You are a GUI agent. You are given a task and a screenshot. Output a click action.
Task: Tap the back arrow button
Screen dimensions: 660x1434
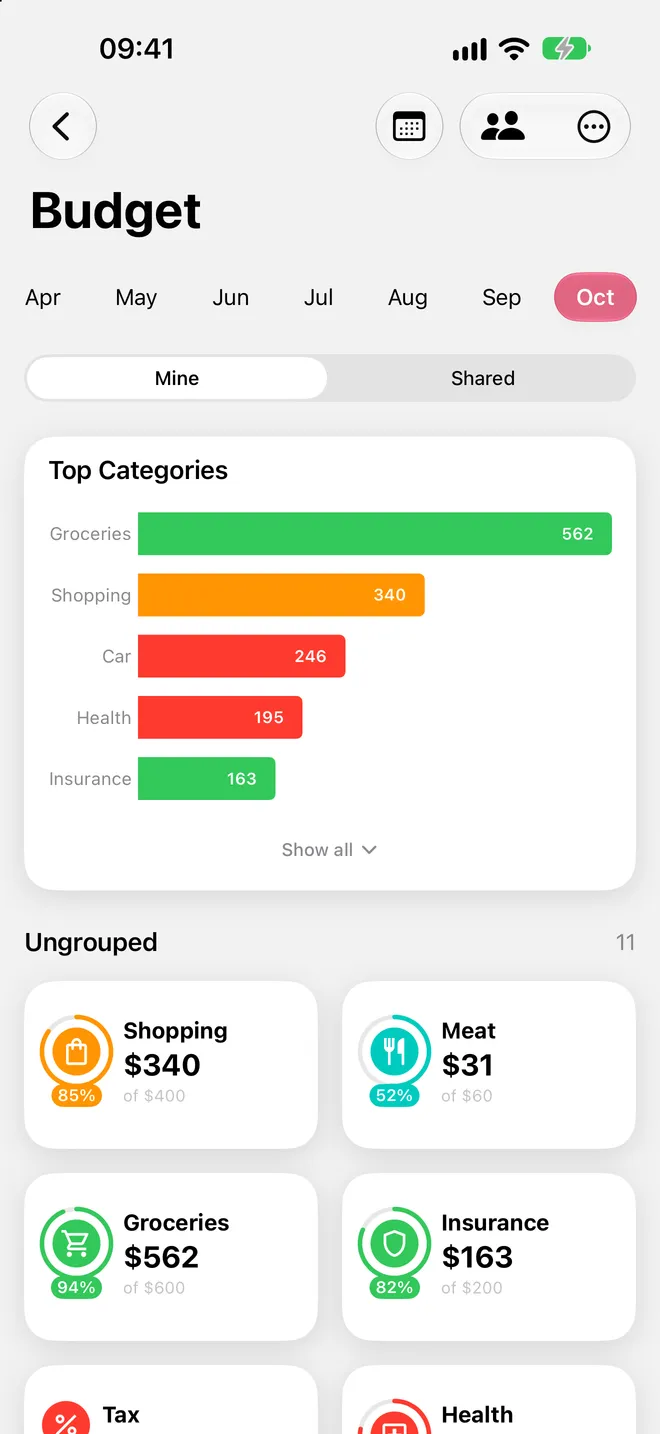pyautogui.click(x=62, y=127)
